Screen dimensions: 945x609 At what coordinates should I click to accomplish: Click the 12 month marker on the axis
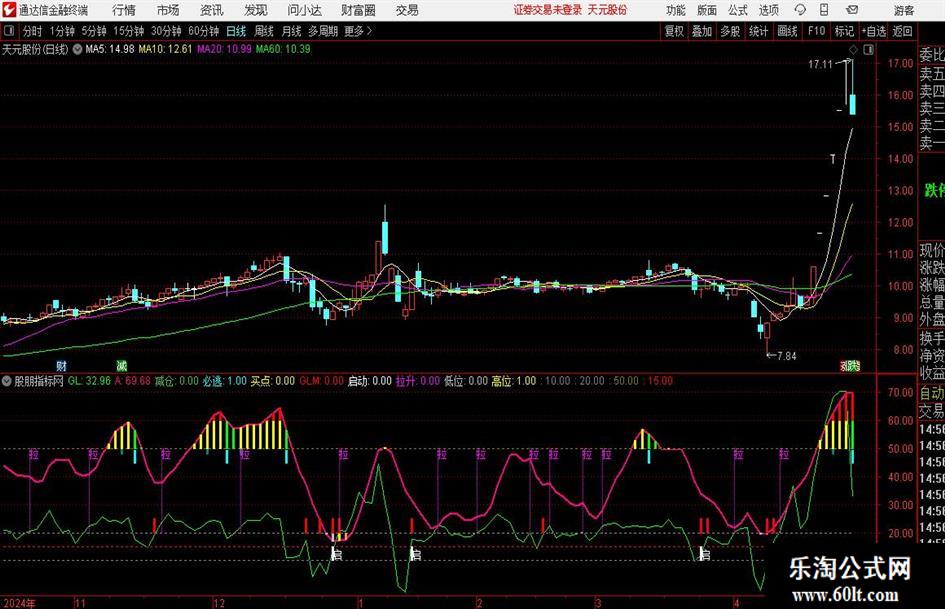click(219, 603)
